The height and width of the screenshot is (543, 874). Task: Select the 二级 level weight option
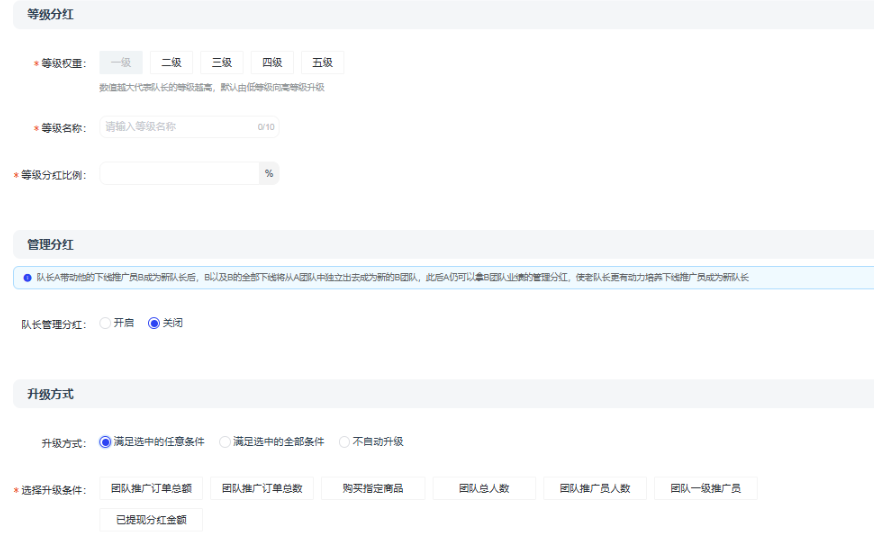point(171,63)
